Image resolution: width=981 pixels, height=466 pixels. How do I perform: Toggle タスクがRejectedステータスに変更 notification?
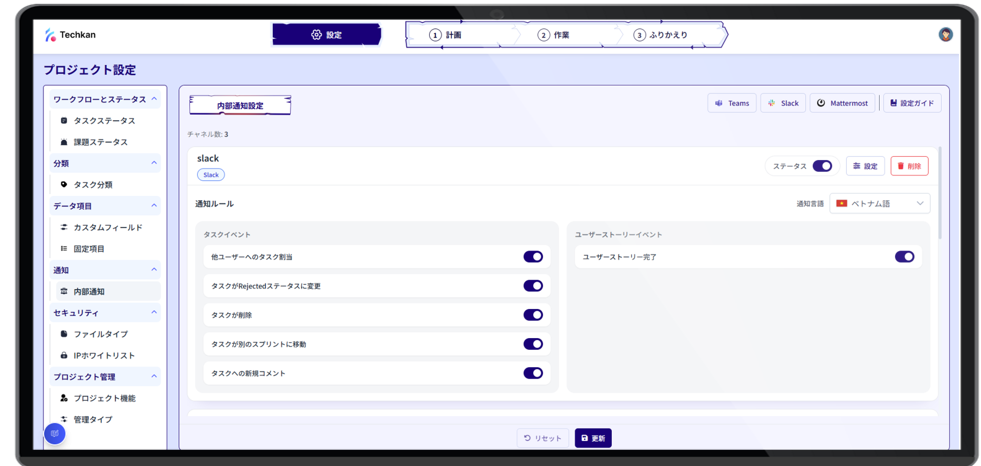[533, 286]
